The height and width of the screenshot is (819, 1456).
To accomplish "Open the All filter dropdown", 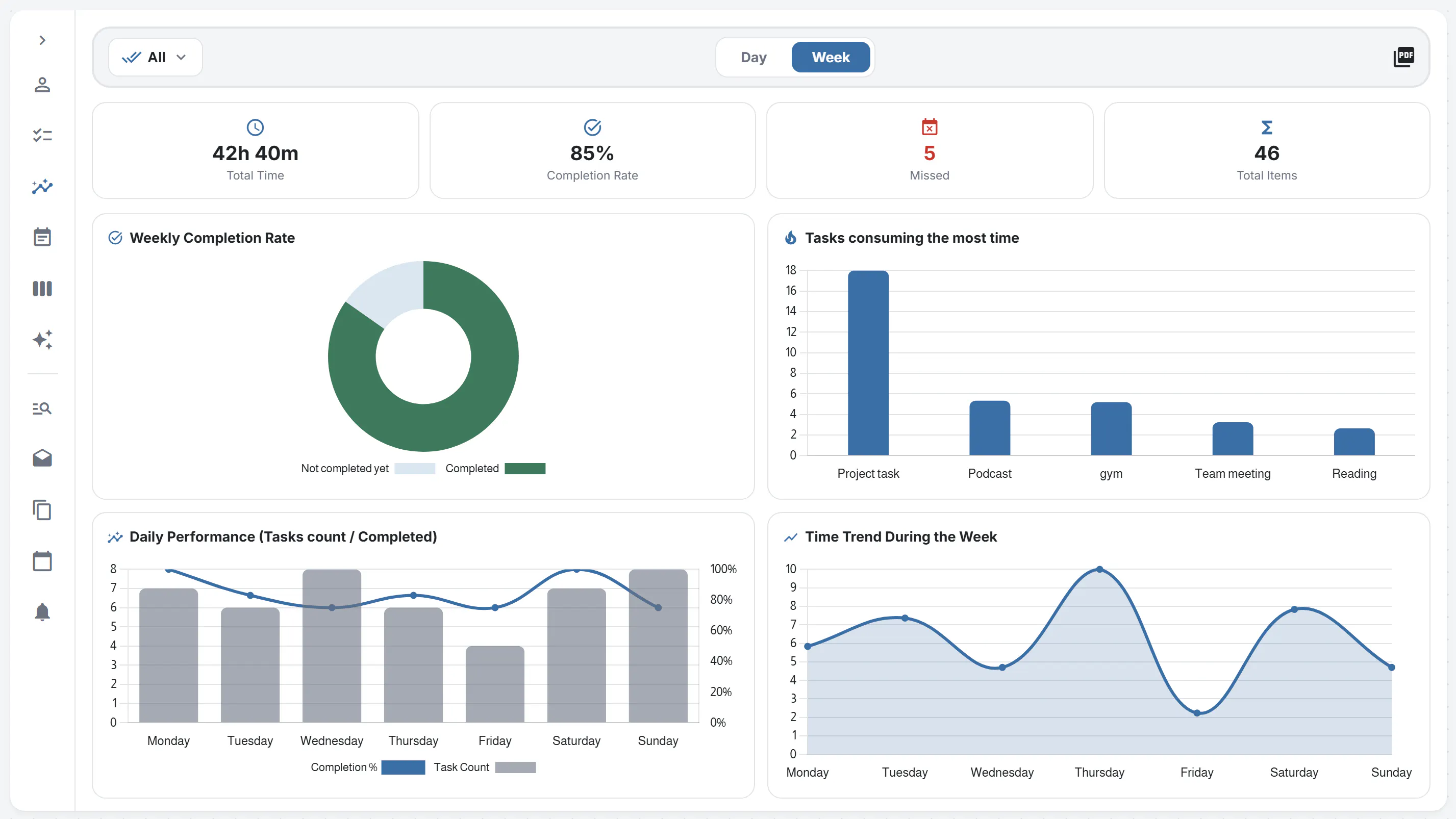I will (156, 57).
